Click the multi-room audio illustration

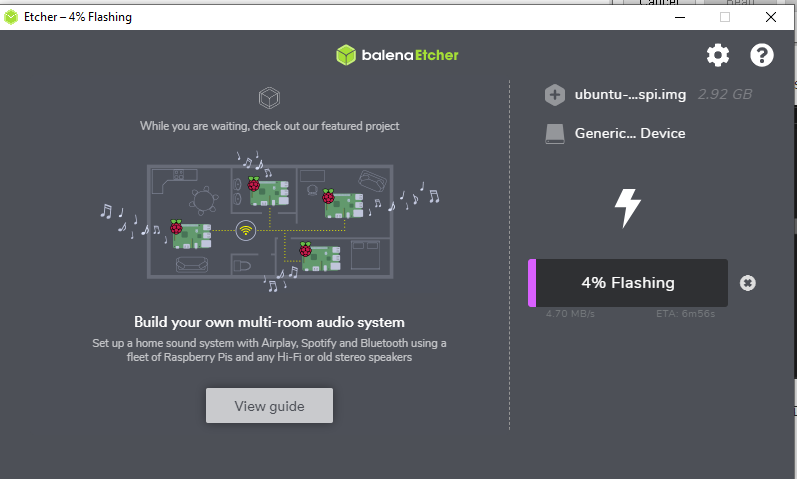pos(270,222)
